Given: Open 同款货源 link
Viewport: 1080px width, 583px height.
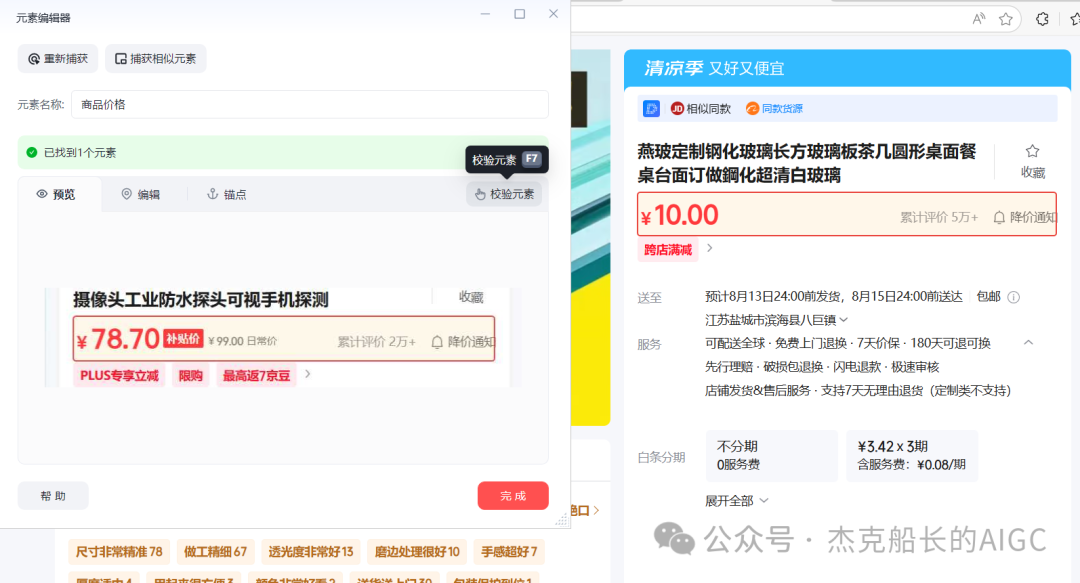Looking at the screenshot, I should click(774, 108).
